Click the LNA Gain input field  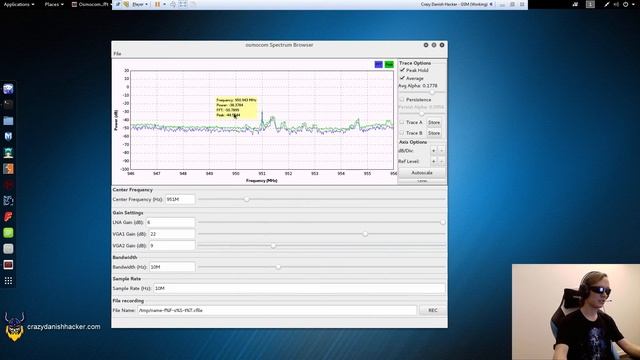point(170,222)
